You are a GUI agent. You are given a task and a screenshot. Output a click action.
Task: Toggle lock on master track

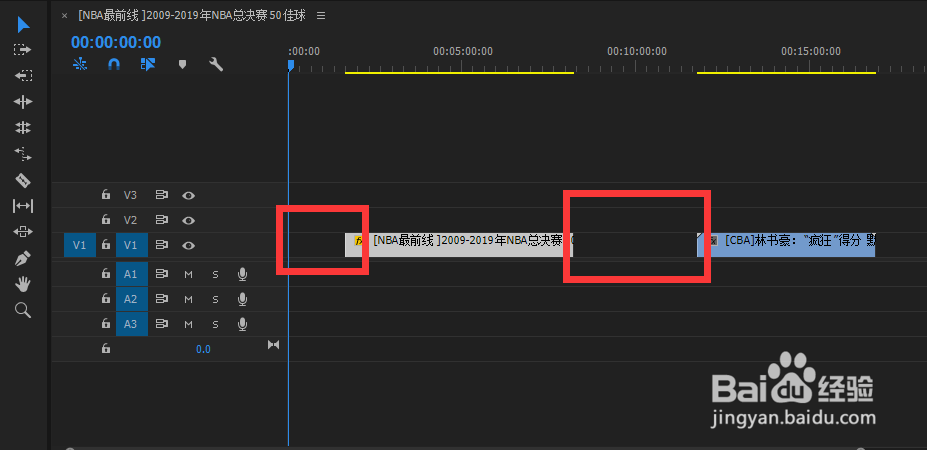pos(106,349)
